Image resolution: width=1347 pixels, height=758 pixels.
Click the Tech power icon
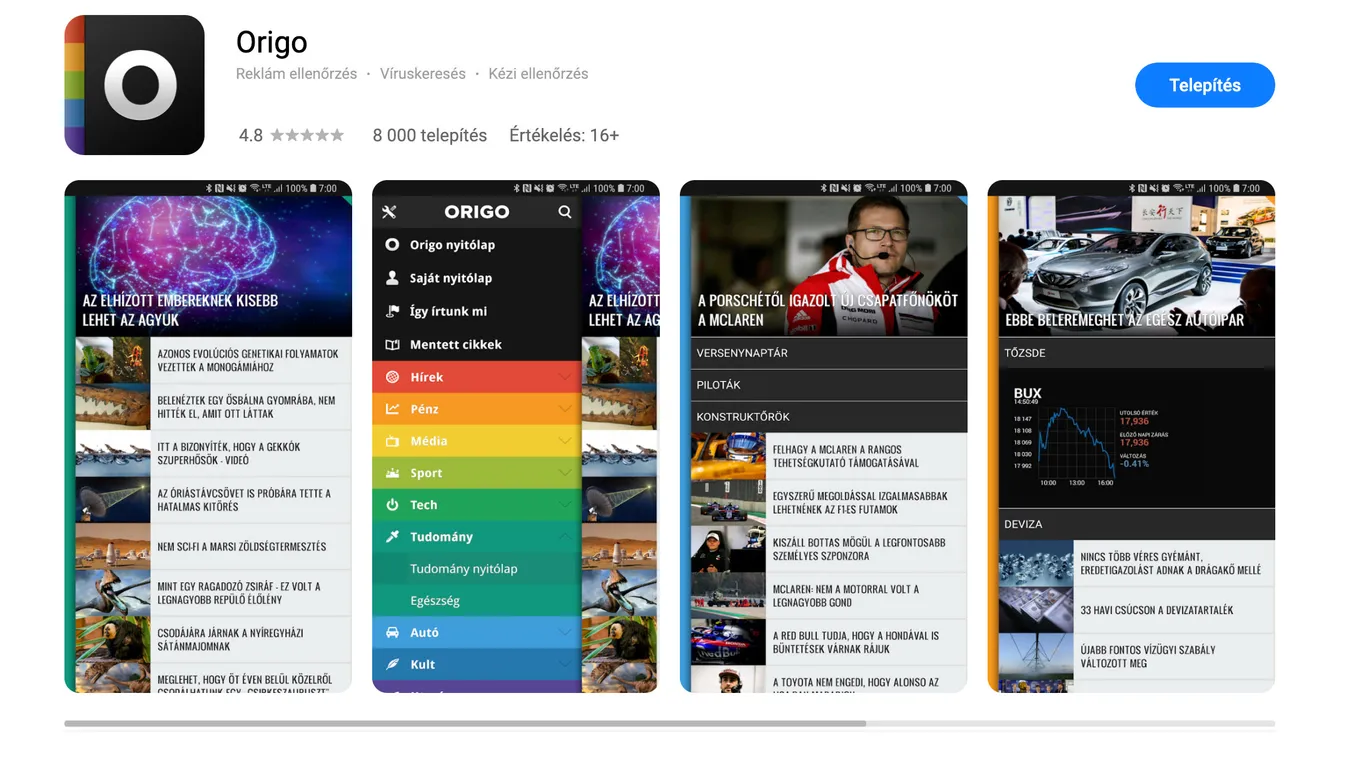392,505
